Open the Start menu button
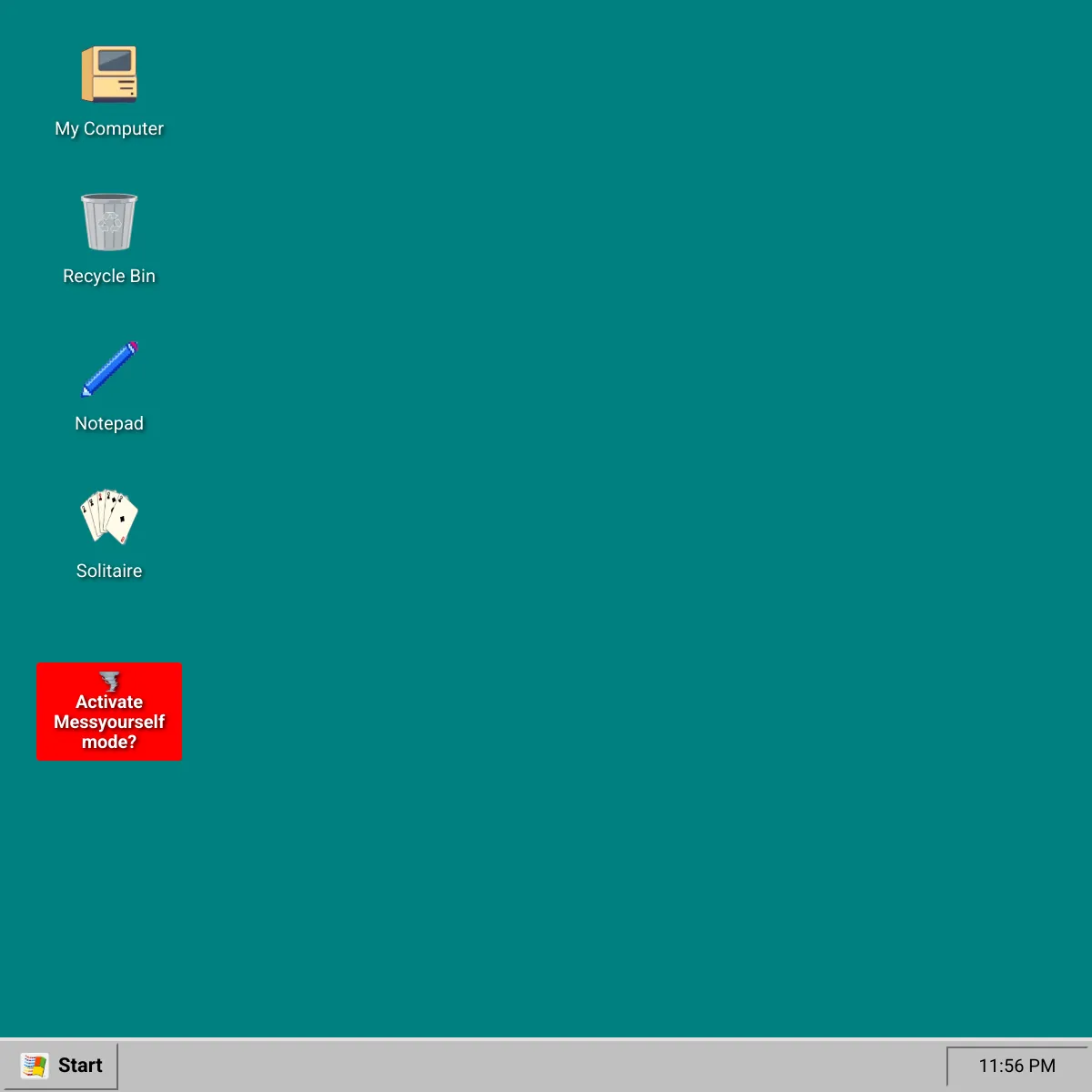 point(59,1066)
